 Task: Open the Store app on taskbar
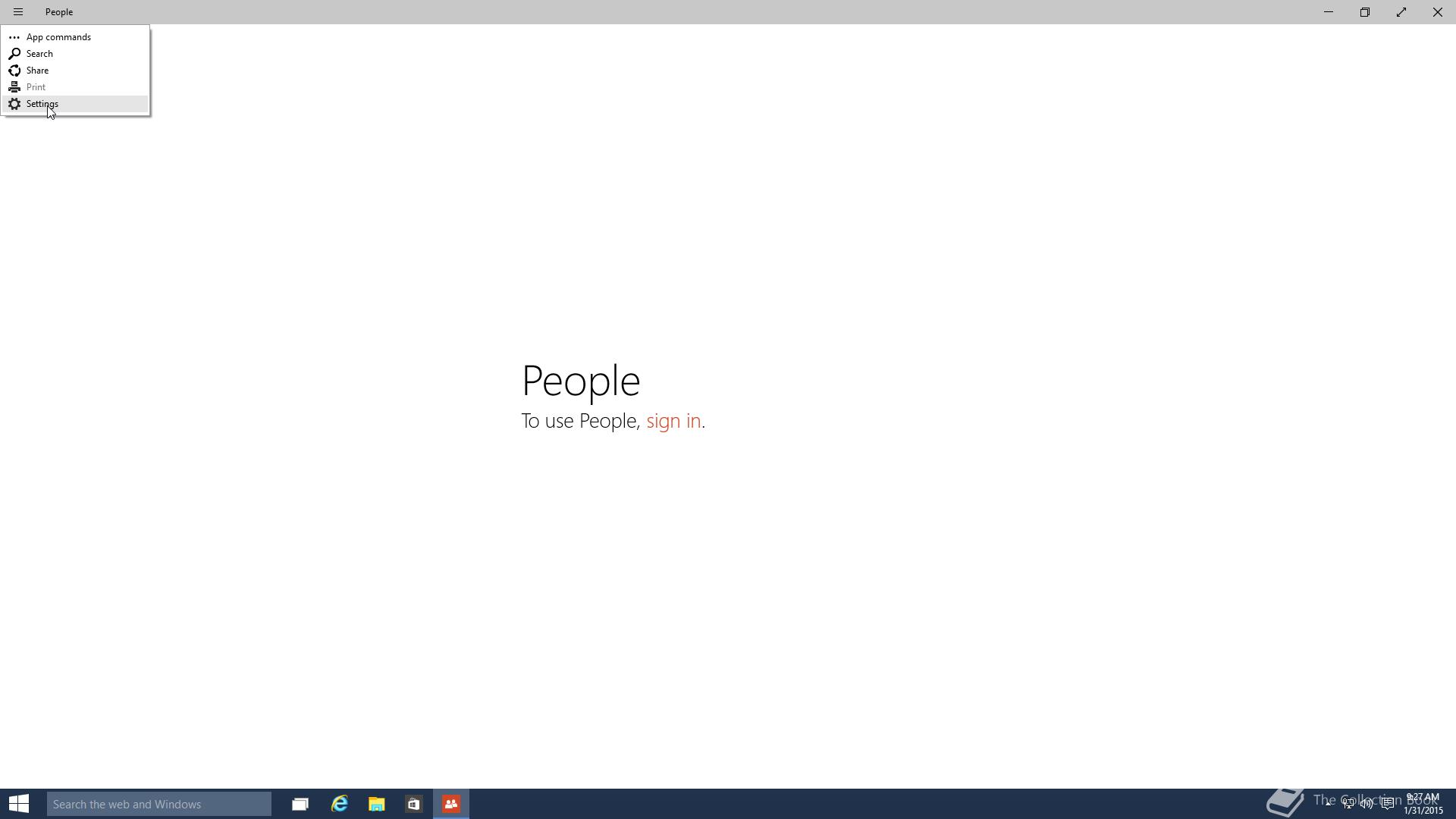click(x=413, y=804)
